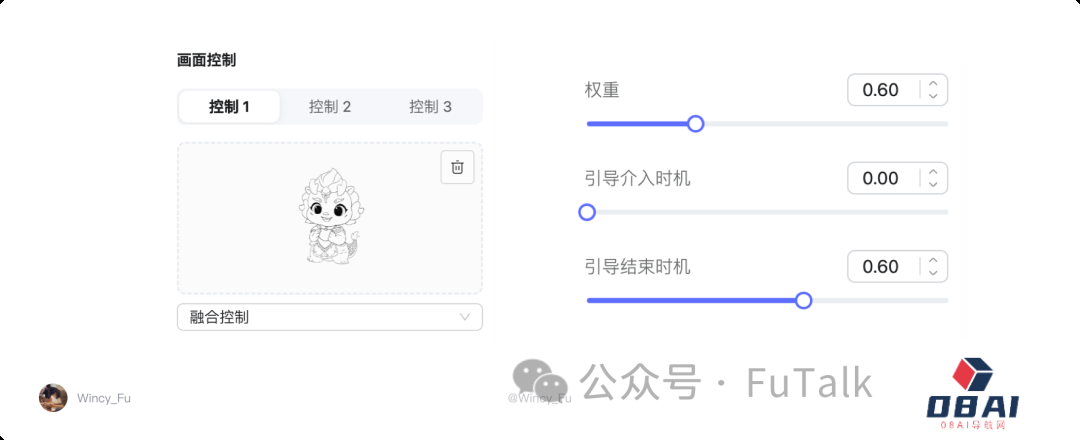Open the 融合控制 dropdown

point(330,317)
